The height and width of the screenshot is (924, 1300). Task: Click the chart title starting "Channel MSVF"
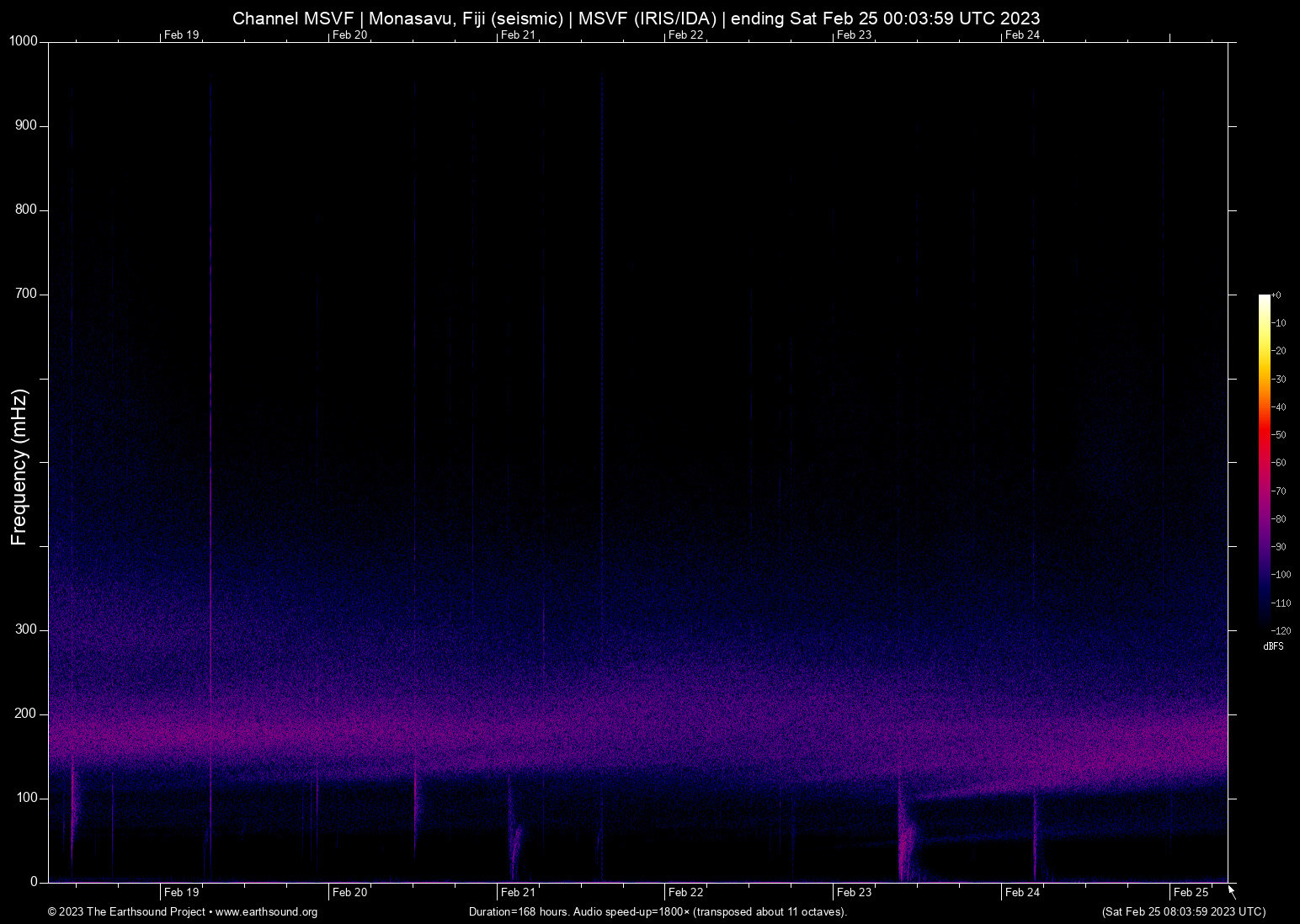point(636,18)
